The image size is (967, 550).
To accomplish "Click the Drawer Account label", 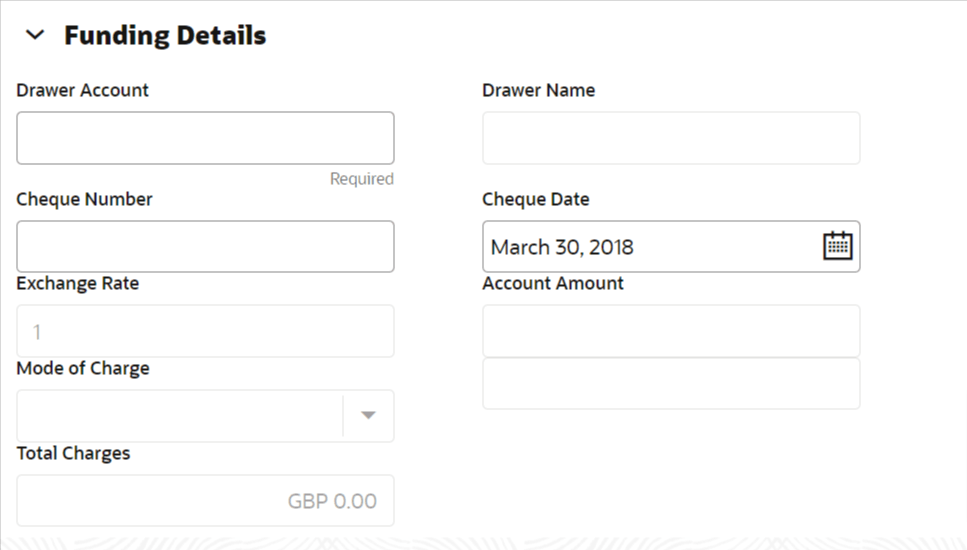I will pos(83,90).
